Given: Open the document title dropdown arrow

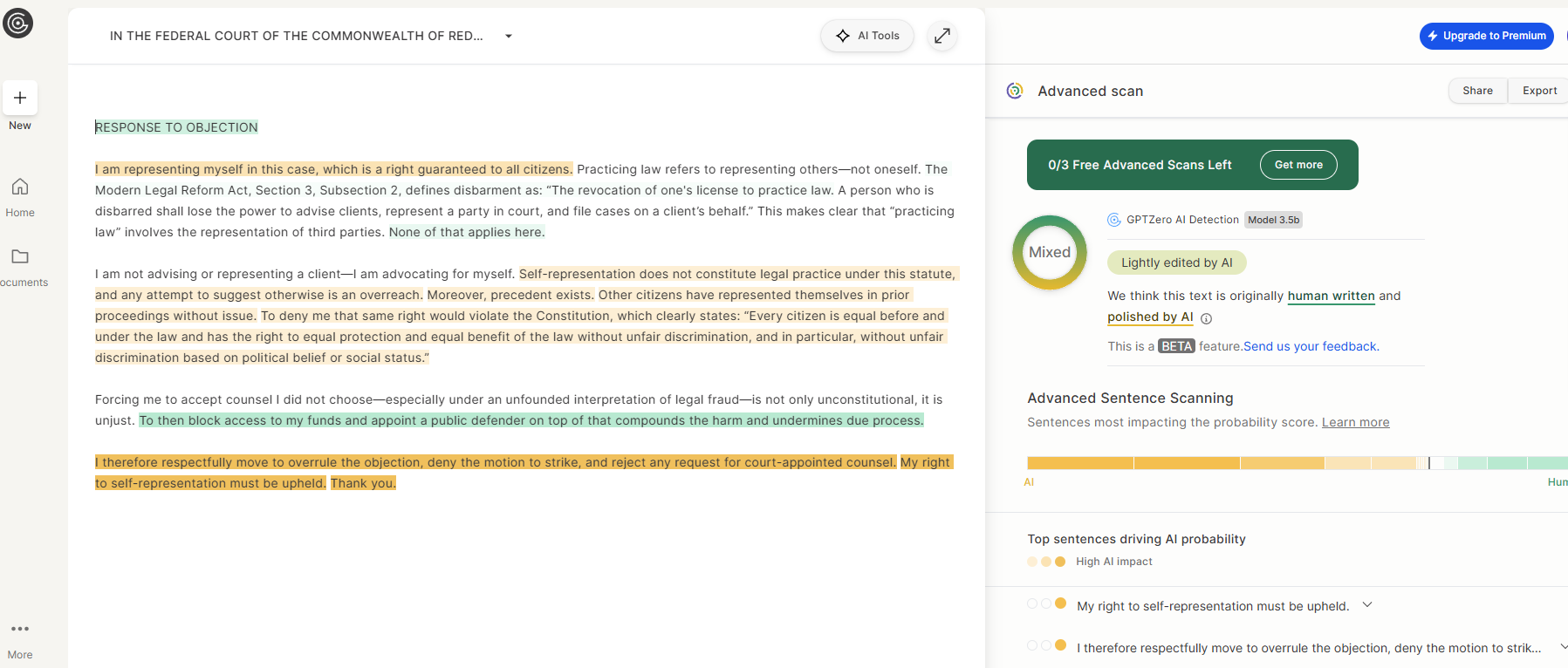Looking at the screenshot, I should [509, 37].
